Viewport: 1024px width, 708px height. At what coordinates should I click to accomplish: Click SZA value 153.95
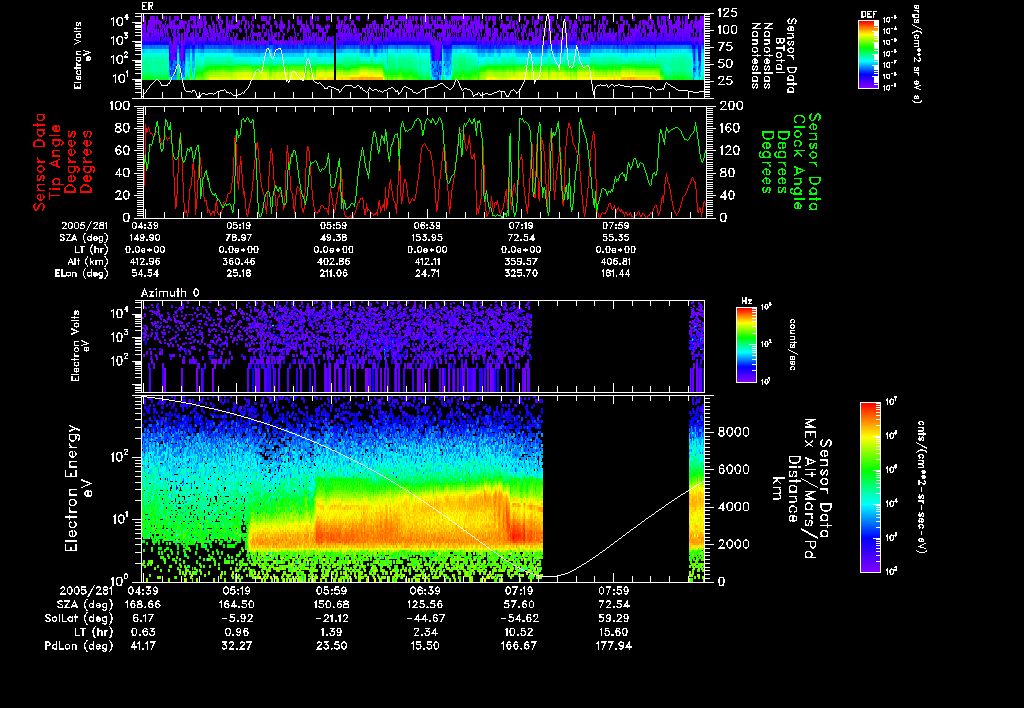coord(427,238)
